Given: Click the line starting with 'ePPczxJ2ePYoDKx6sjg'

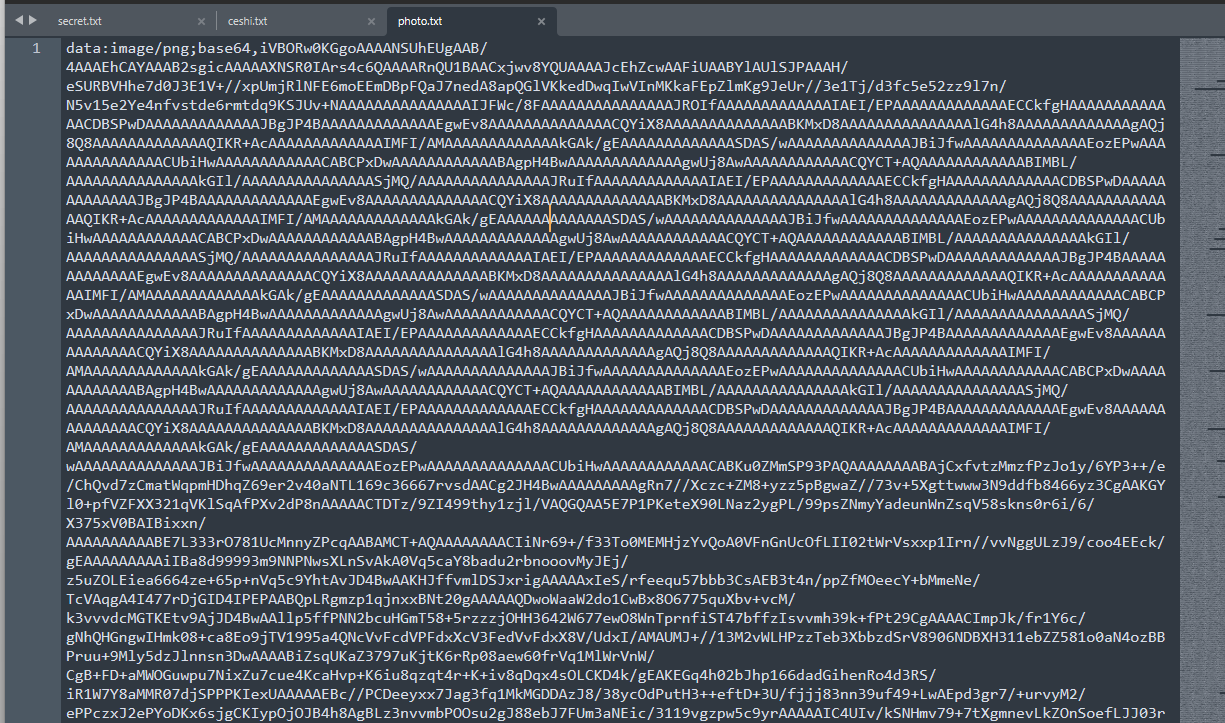Looking at the screenshot, I should point(615,713).
